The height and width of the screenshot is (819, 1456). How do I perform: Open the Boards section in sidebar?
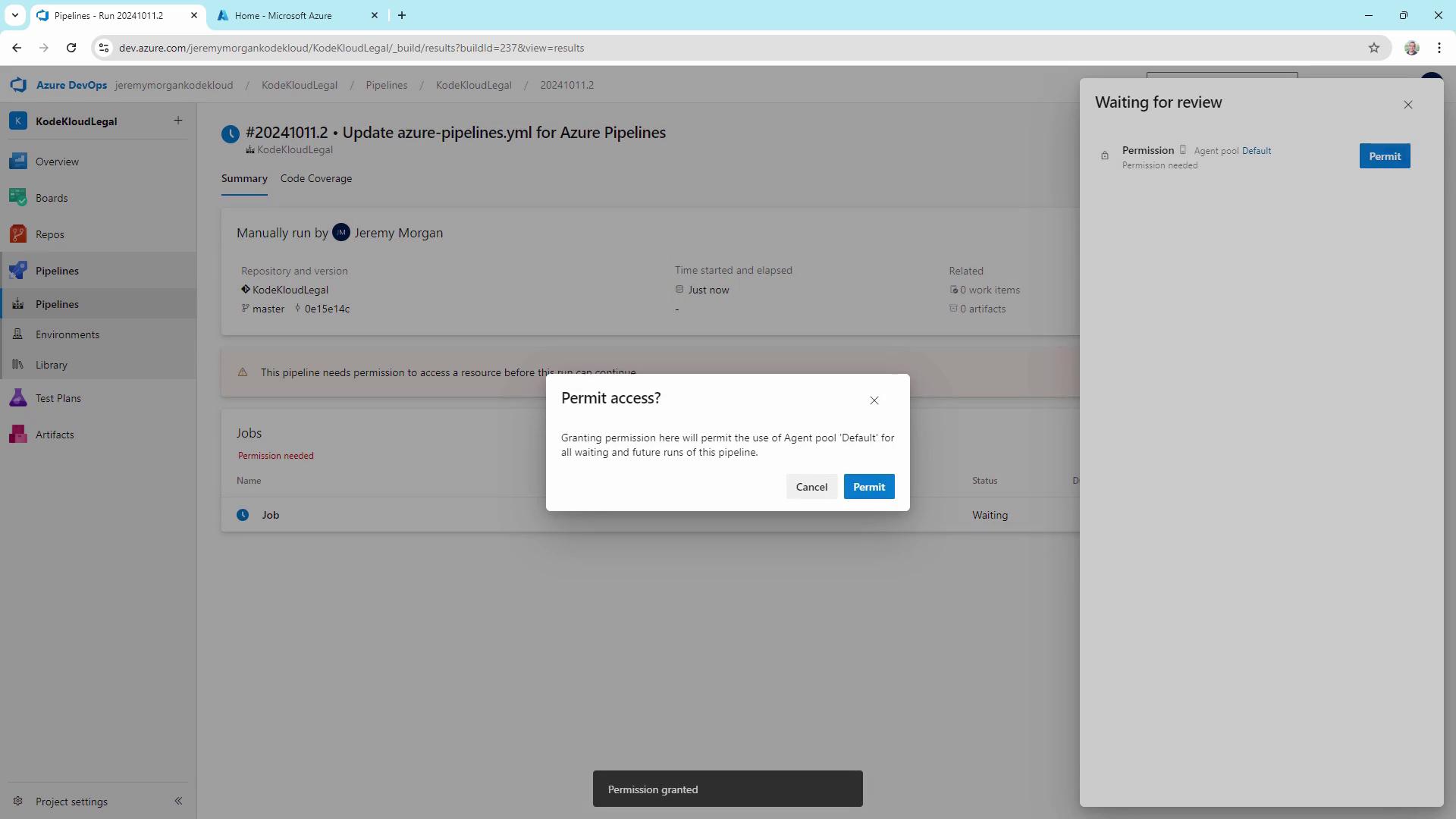coord(52,198)
